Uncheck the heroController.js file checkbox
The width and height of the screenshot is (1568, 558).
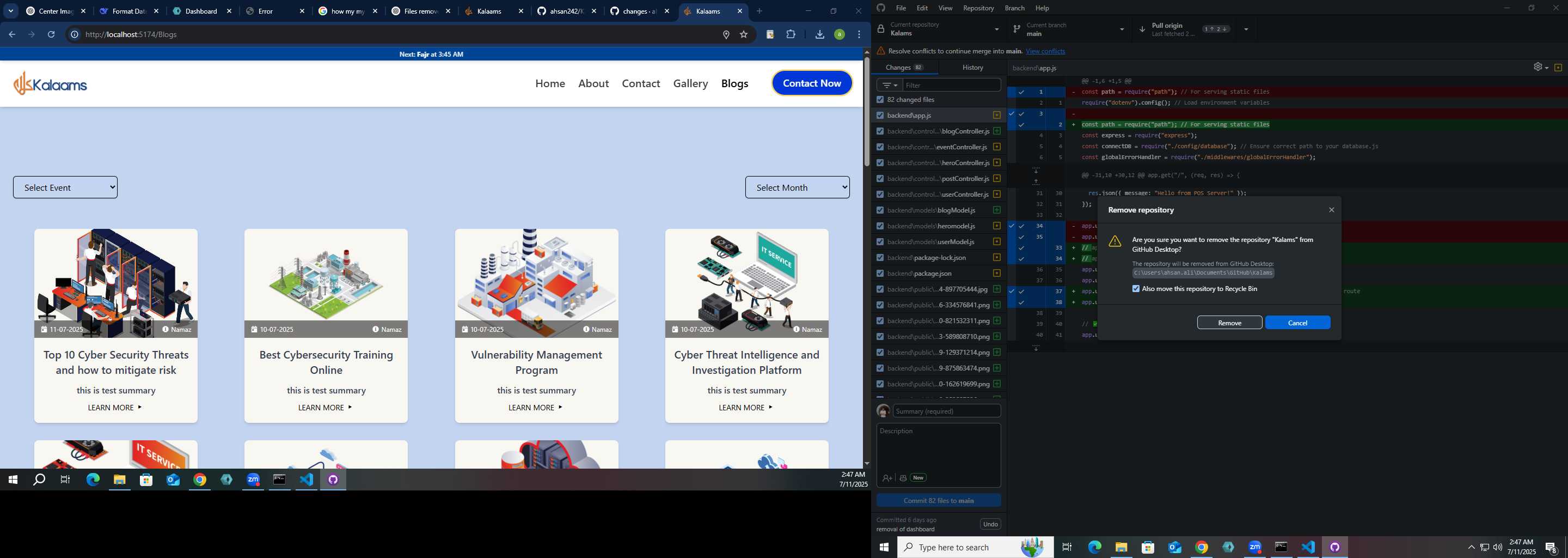(880, 162)
